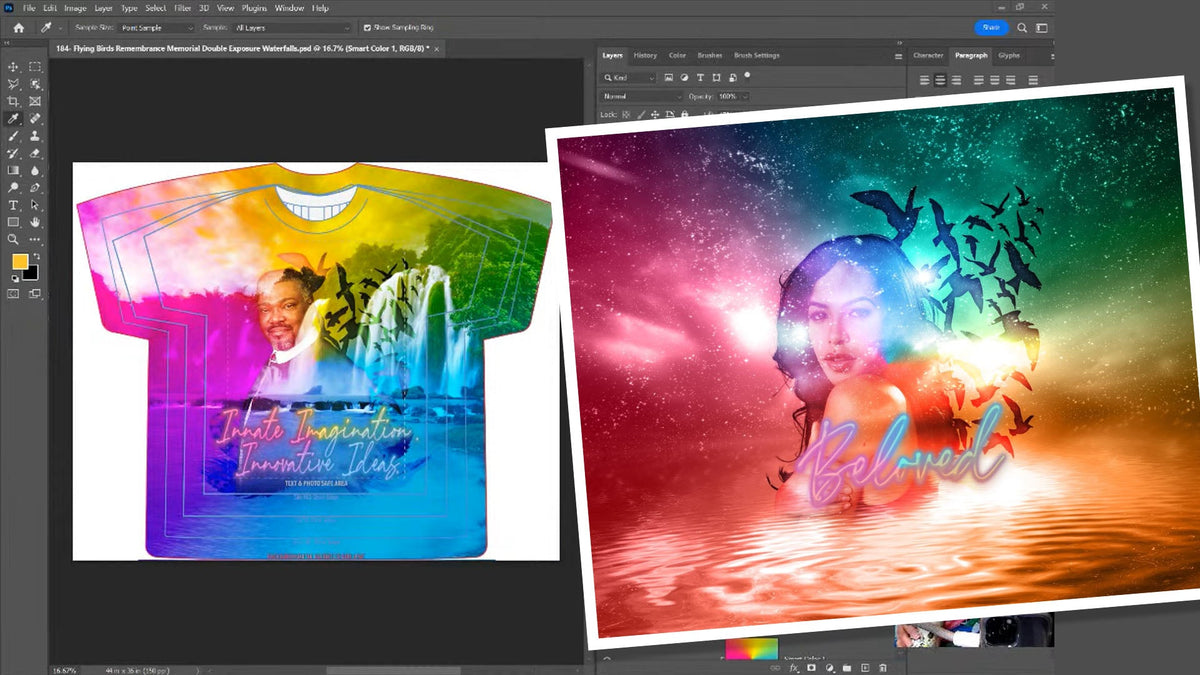Apply left text alignment in Paragraph panel

tap(923, 79)
